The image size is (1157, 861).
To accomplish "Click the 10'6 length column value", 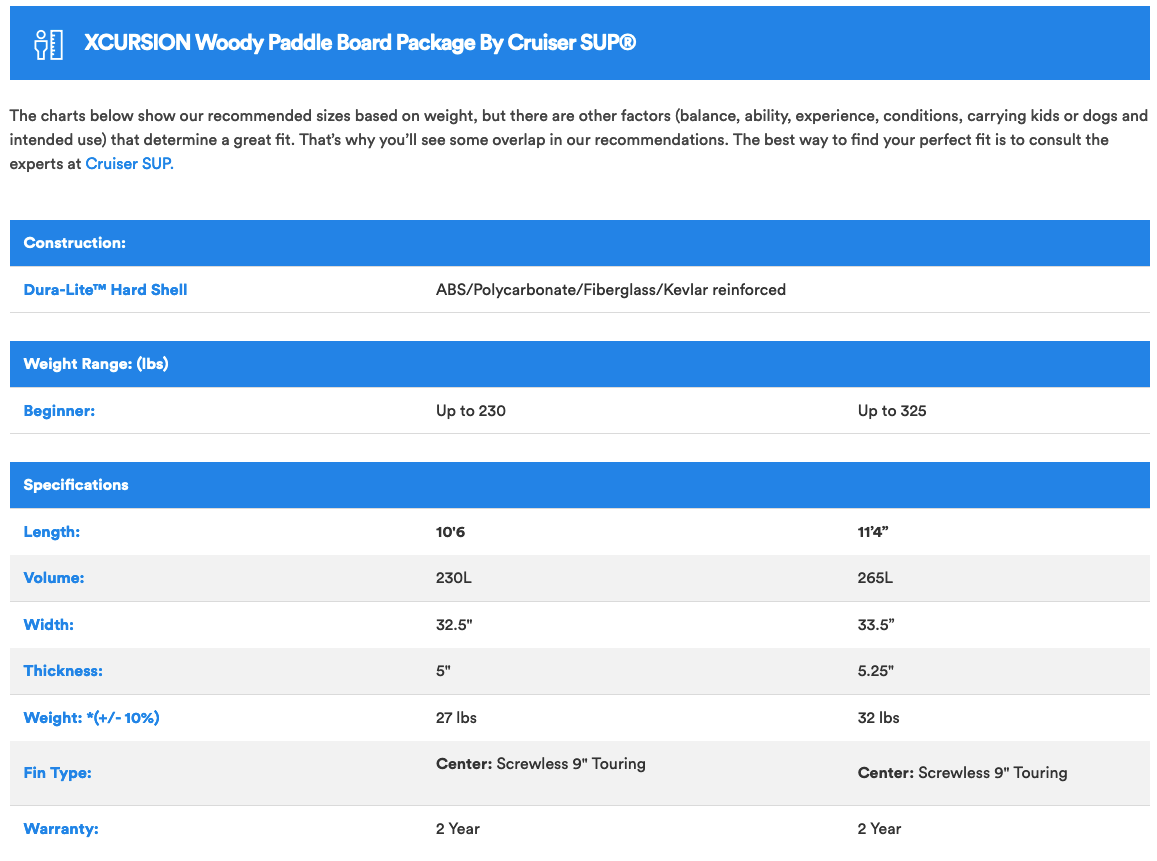I will 450,532.
